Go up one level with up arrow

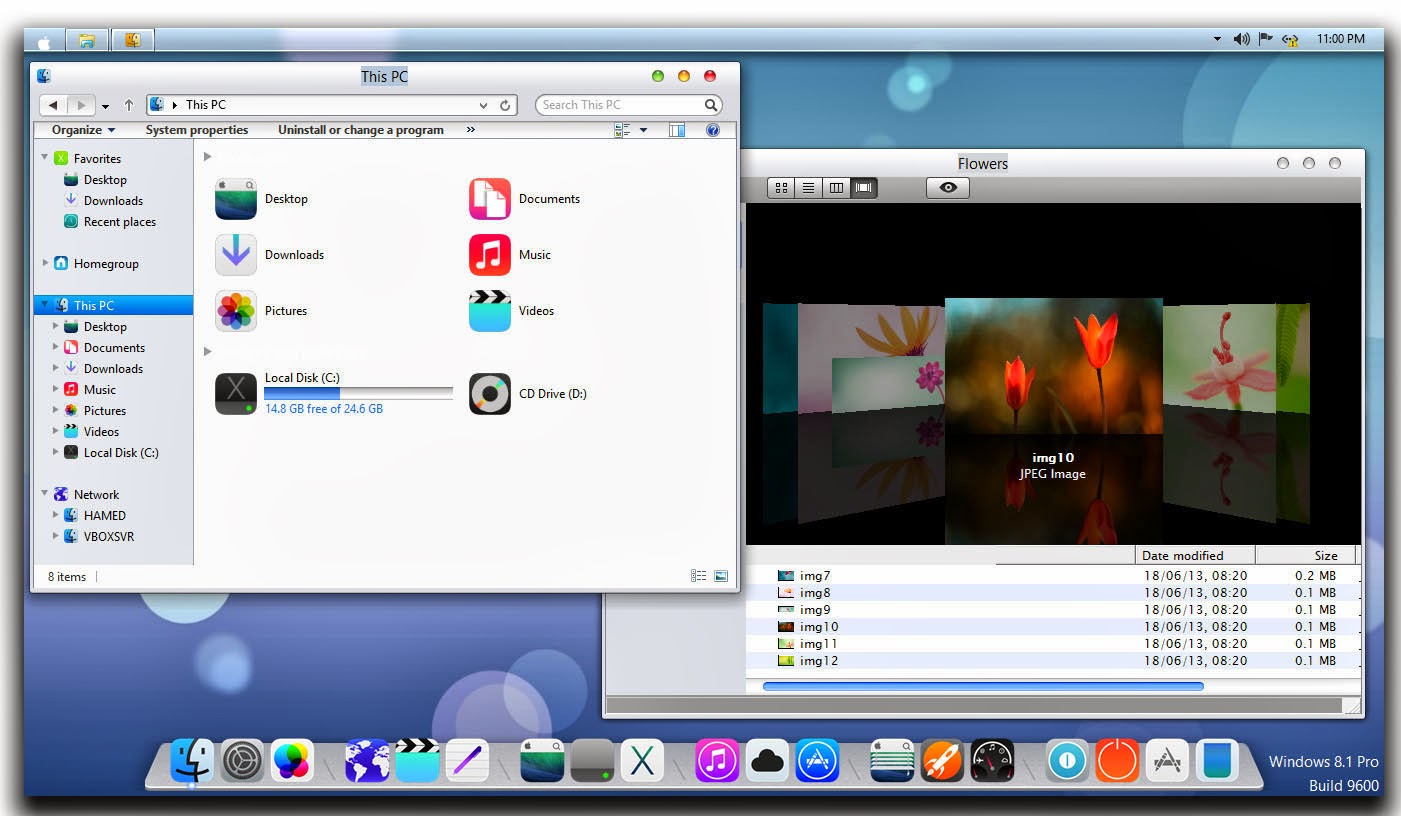click(x=129, y=105)
